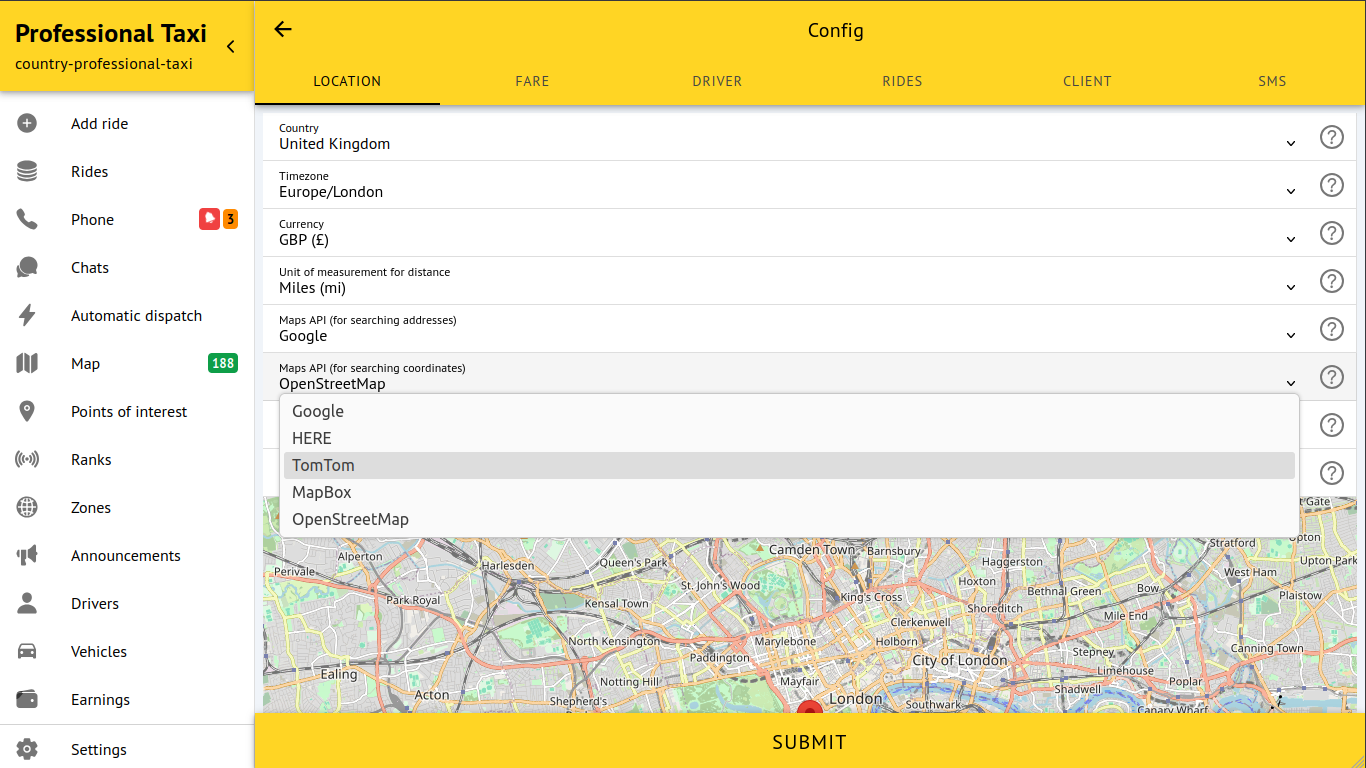Screen dimensions: 1366x768
Task: Open the Zones globe icon
Action: (x=27, y=508)
